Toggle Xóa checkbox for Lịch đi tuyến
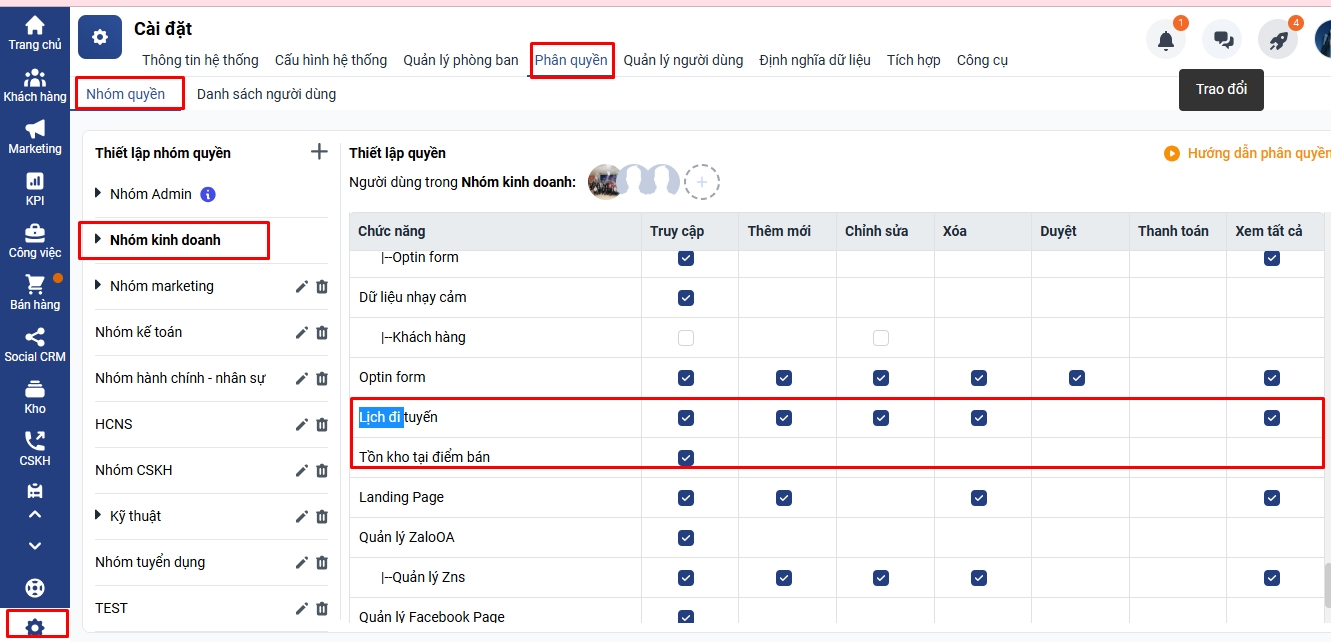This screenshot has width=1331, height=642. [x=978, y=418]
